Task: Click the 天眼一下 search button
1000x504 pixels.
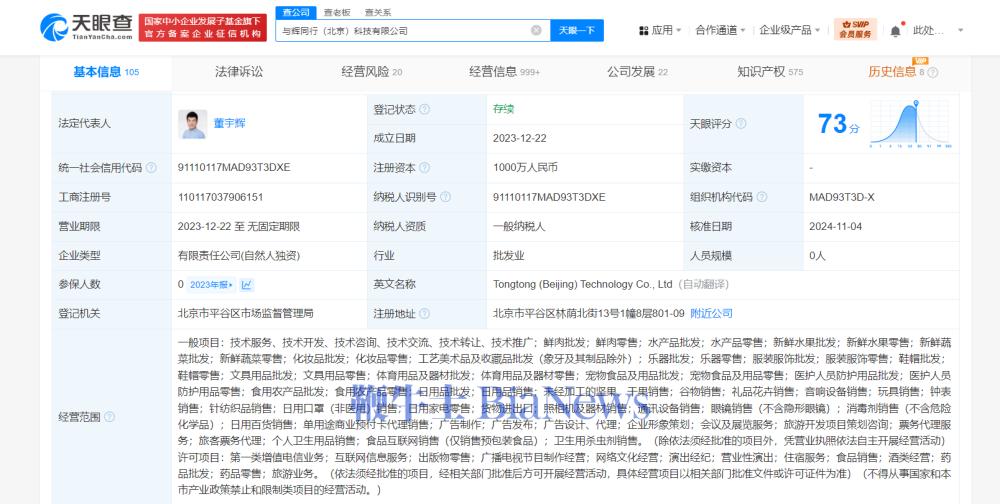Action: click(577, 30)
